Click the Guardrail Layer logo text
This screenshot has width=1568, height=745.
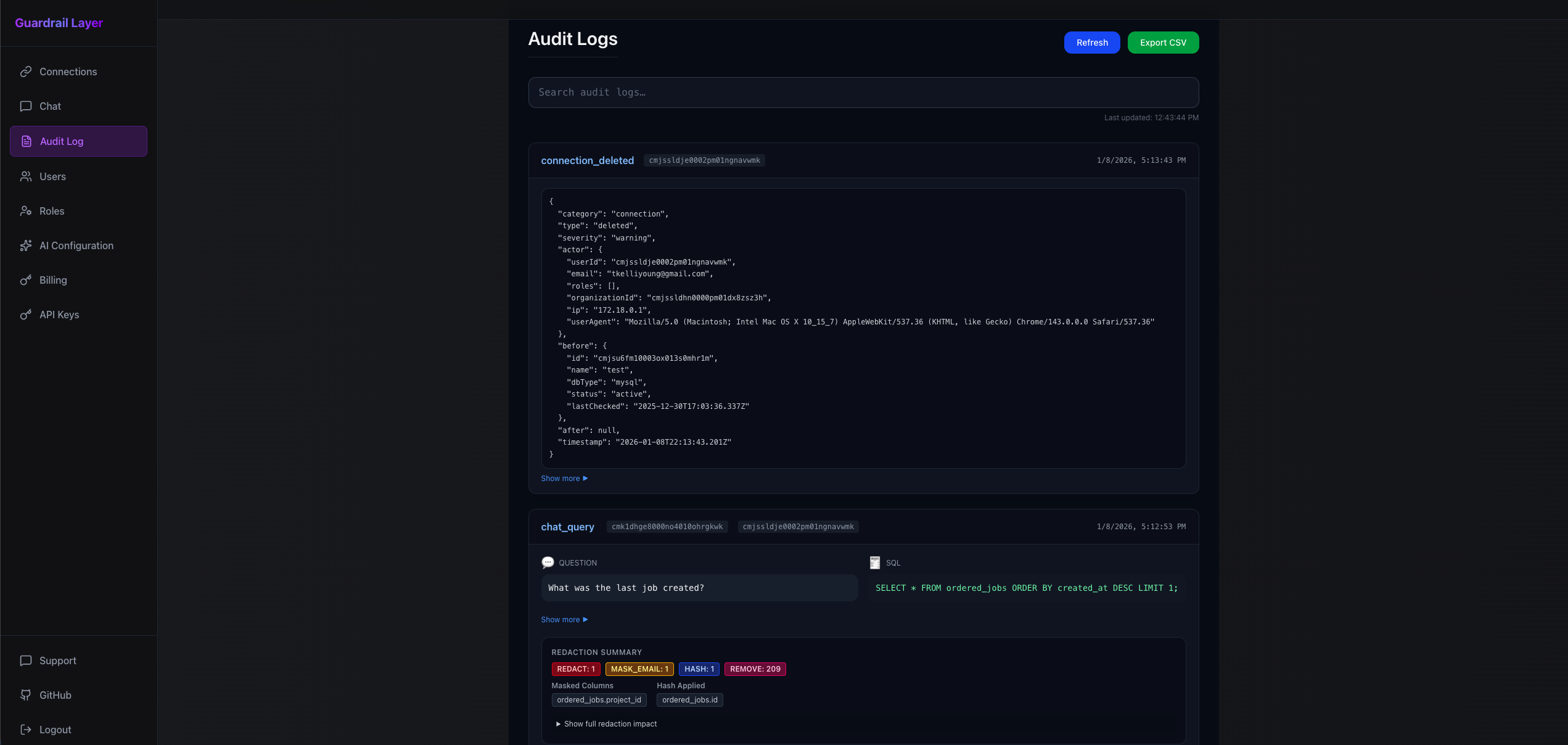(59, 23)
